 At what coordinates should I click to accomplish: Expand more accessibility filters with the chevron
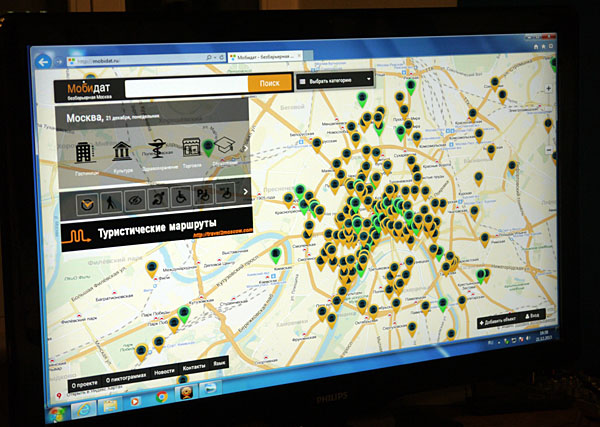(246, 192)
